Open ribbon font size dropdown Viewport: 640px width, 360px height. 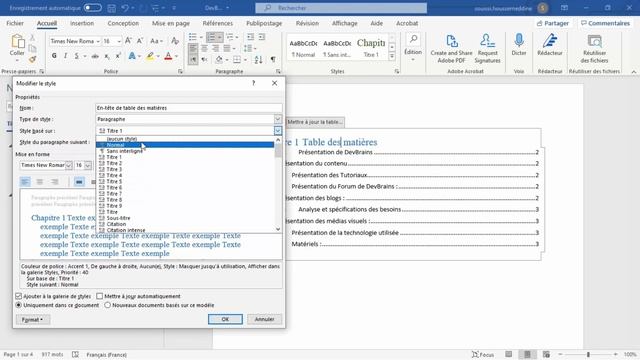(x=119, y=41)
